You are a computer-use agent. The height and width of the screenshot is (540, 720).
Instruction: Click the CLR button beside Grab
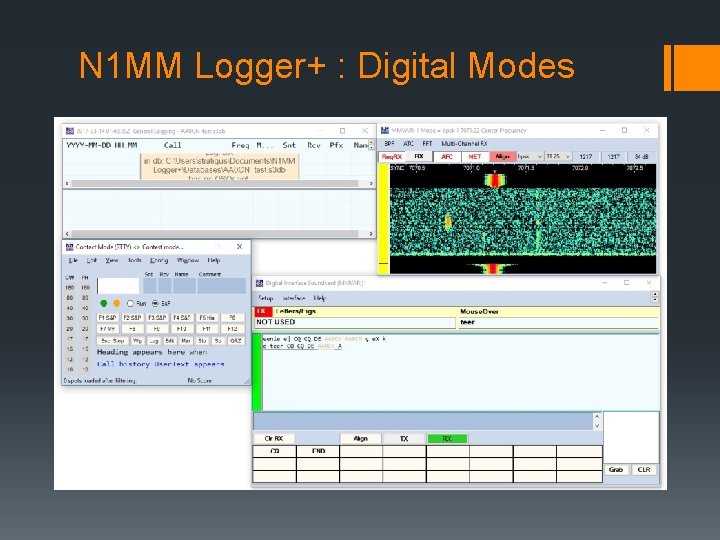[x=644, y=470]
